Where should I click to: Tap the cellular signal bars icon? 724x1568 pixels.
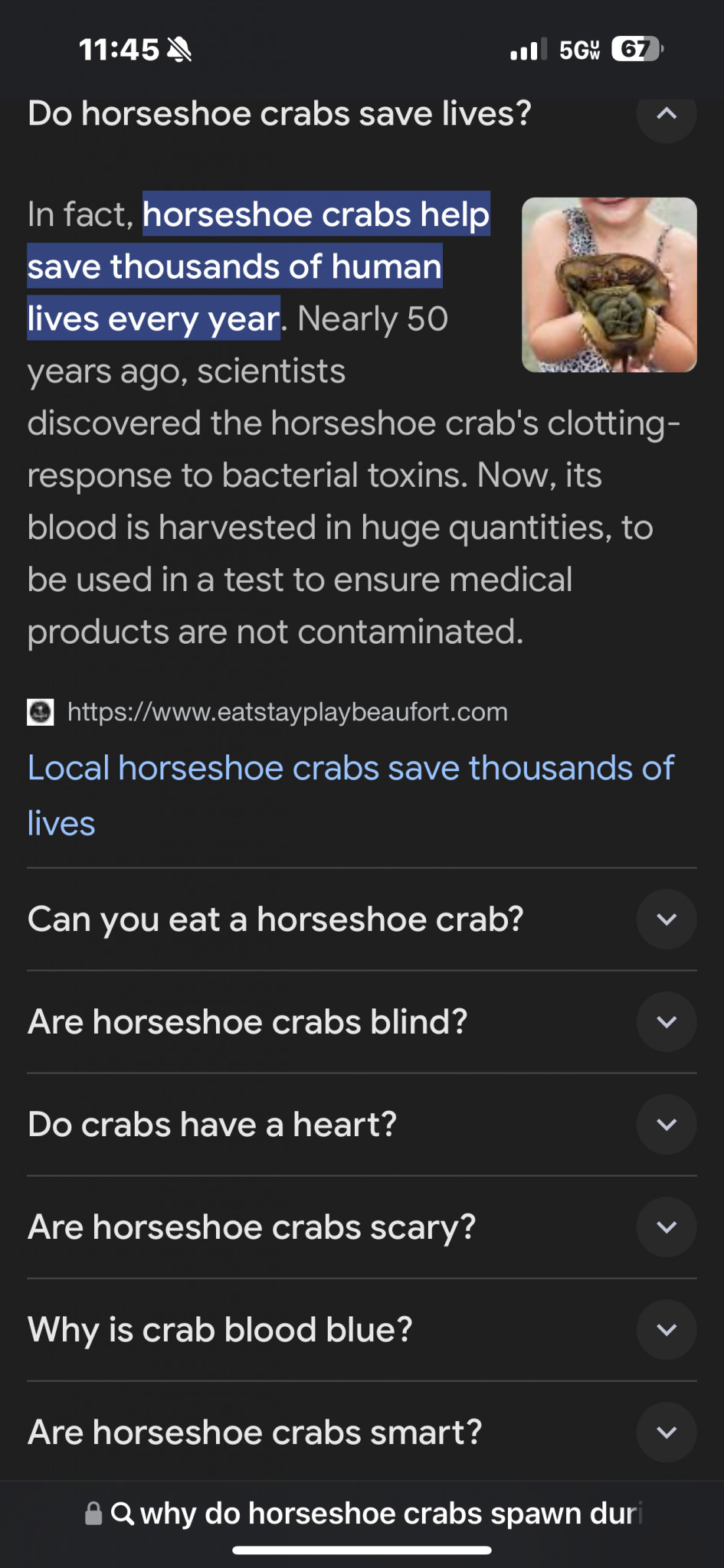point(528,50)
